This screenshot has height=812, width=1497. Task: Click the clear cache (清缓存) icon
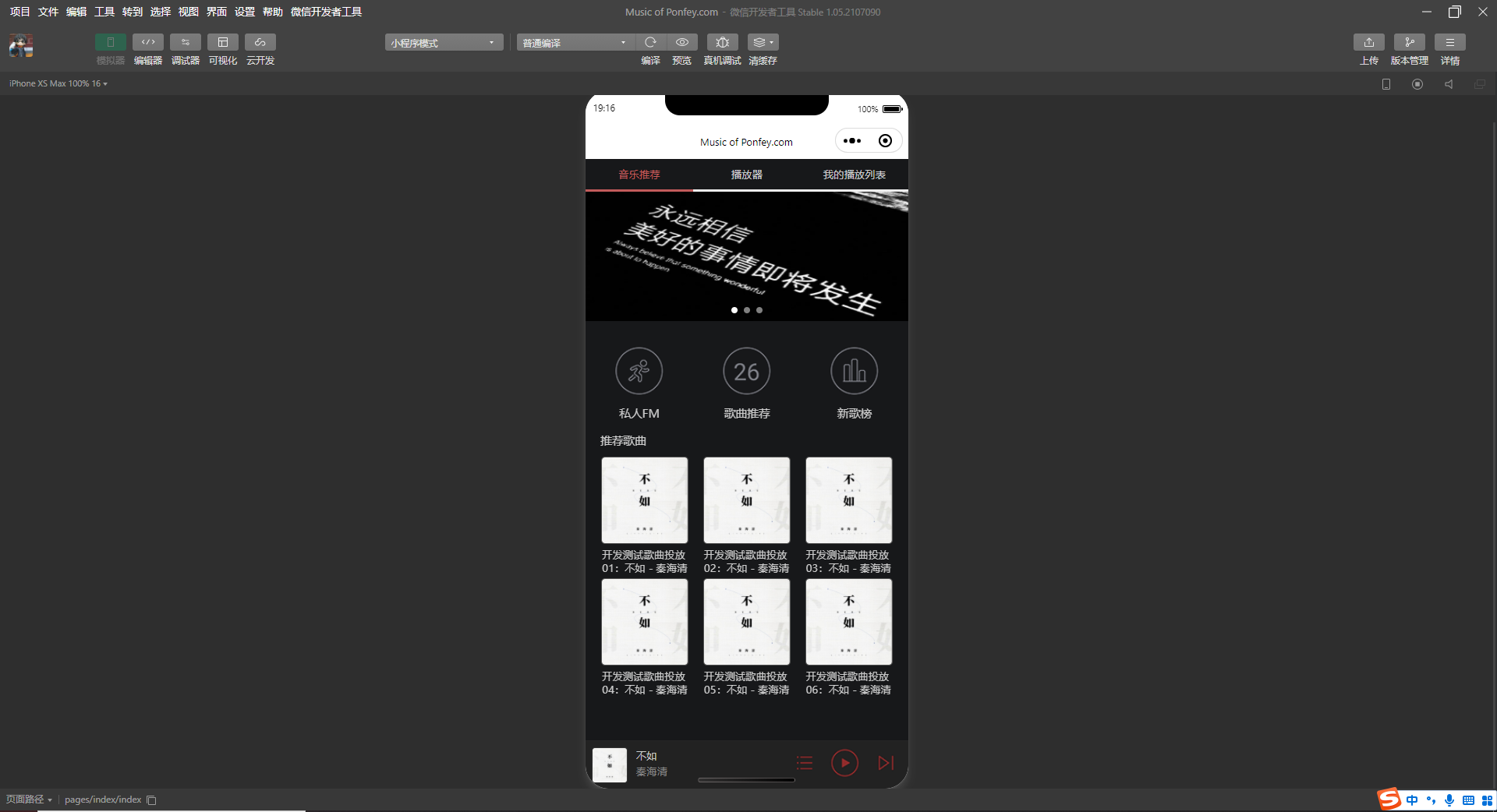(762, 42)
